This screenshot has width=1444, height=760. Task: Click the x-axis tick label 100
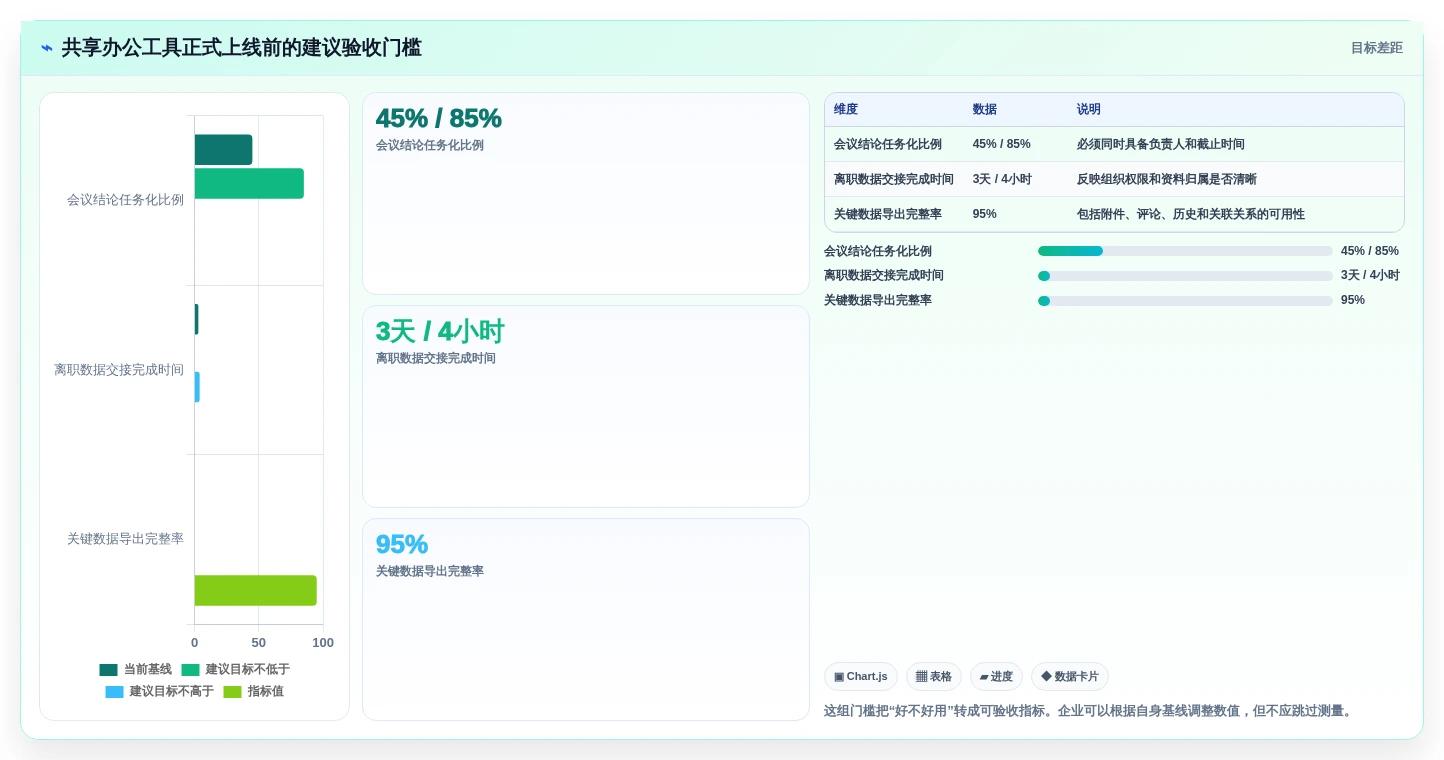click(x=323, y=643)
